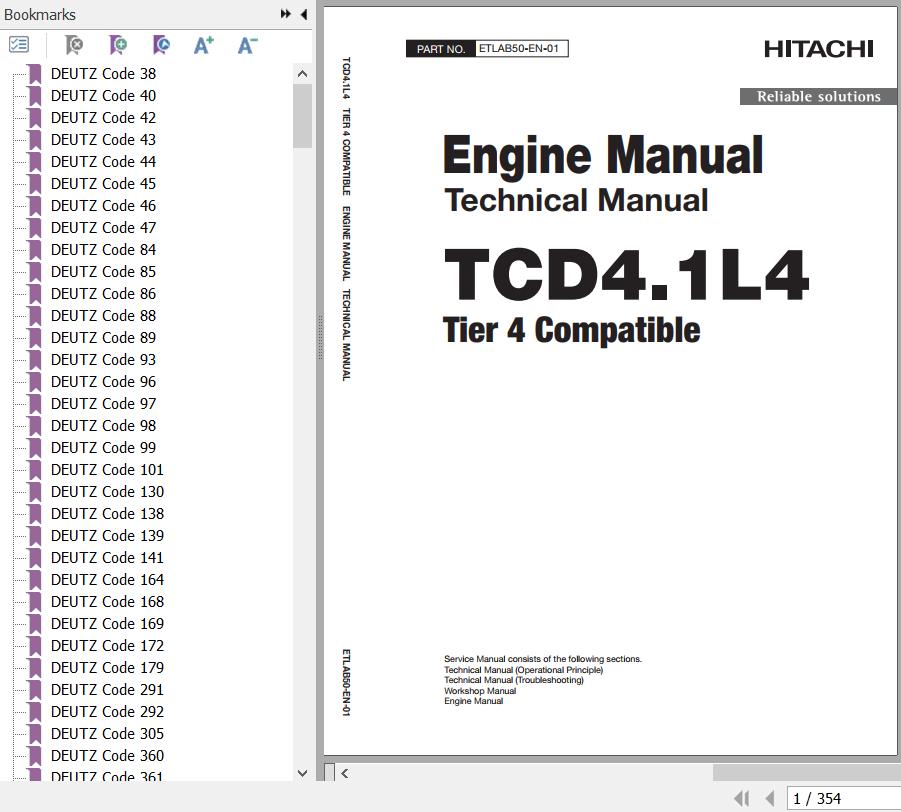The image size is (901, 812).
Task: Go to DEUTZ Code 101 bookmark
Action: [x=107, y=470]
